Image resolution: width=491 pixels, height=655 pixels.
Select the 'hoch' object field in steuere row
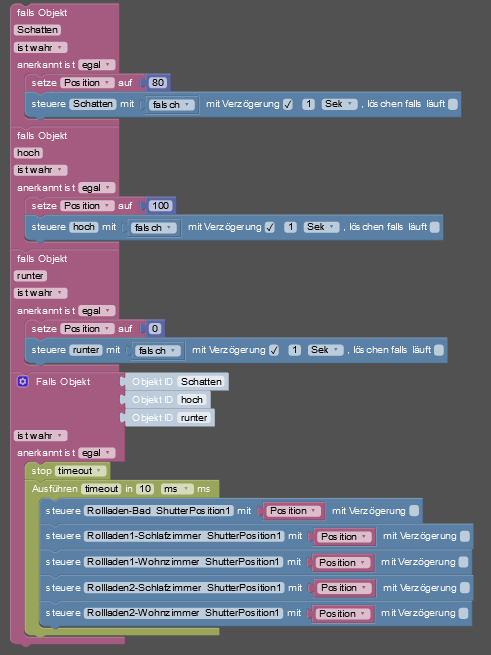(84, 227)
